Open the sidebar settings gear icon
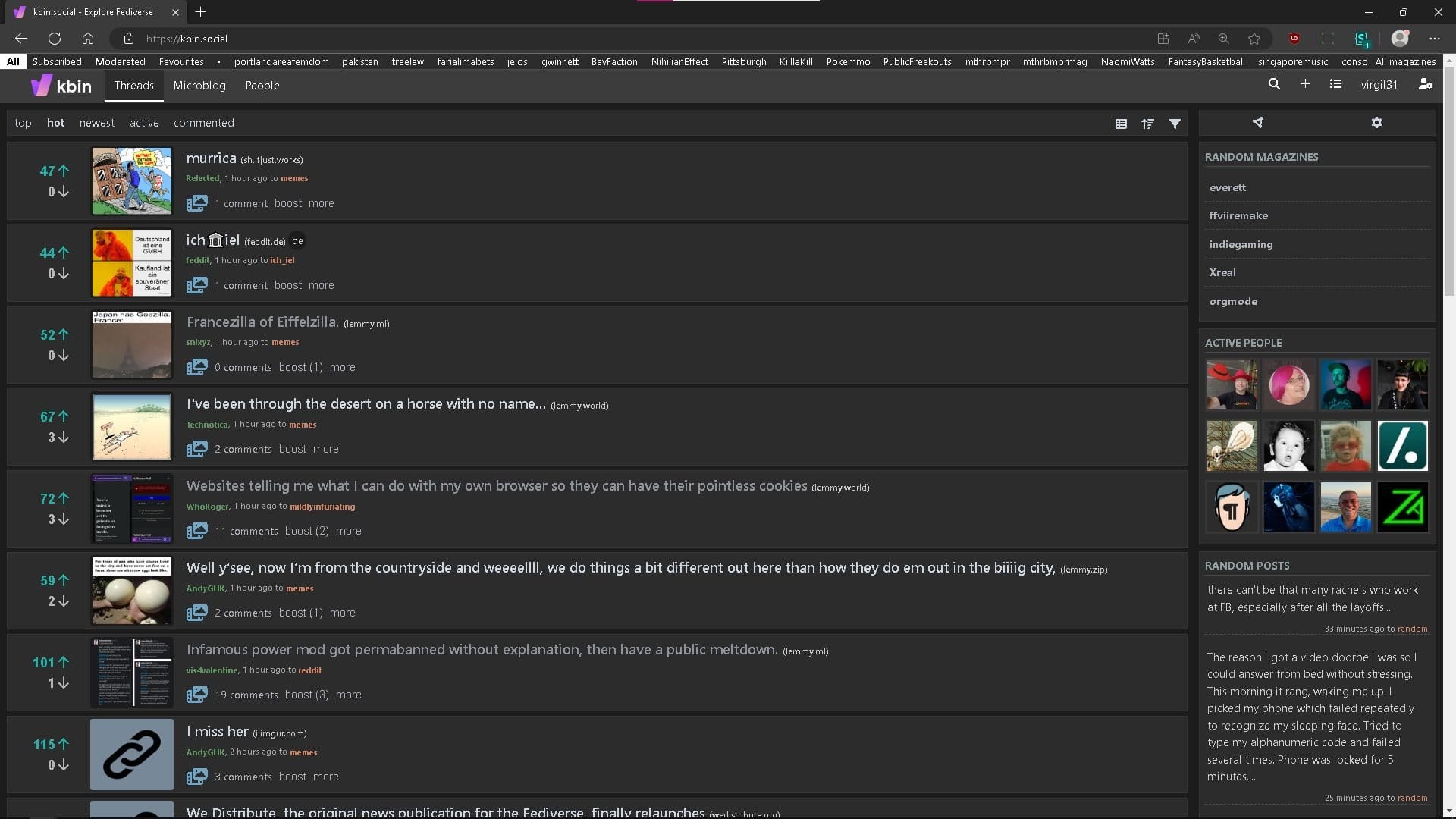 click(1376, 122)
